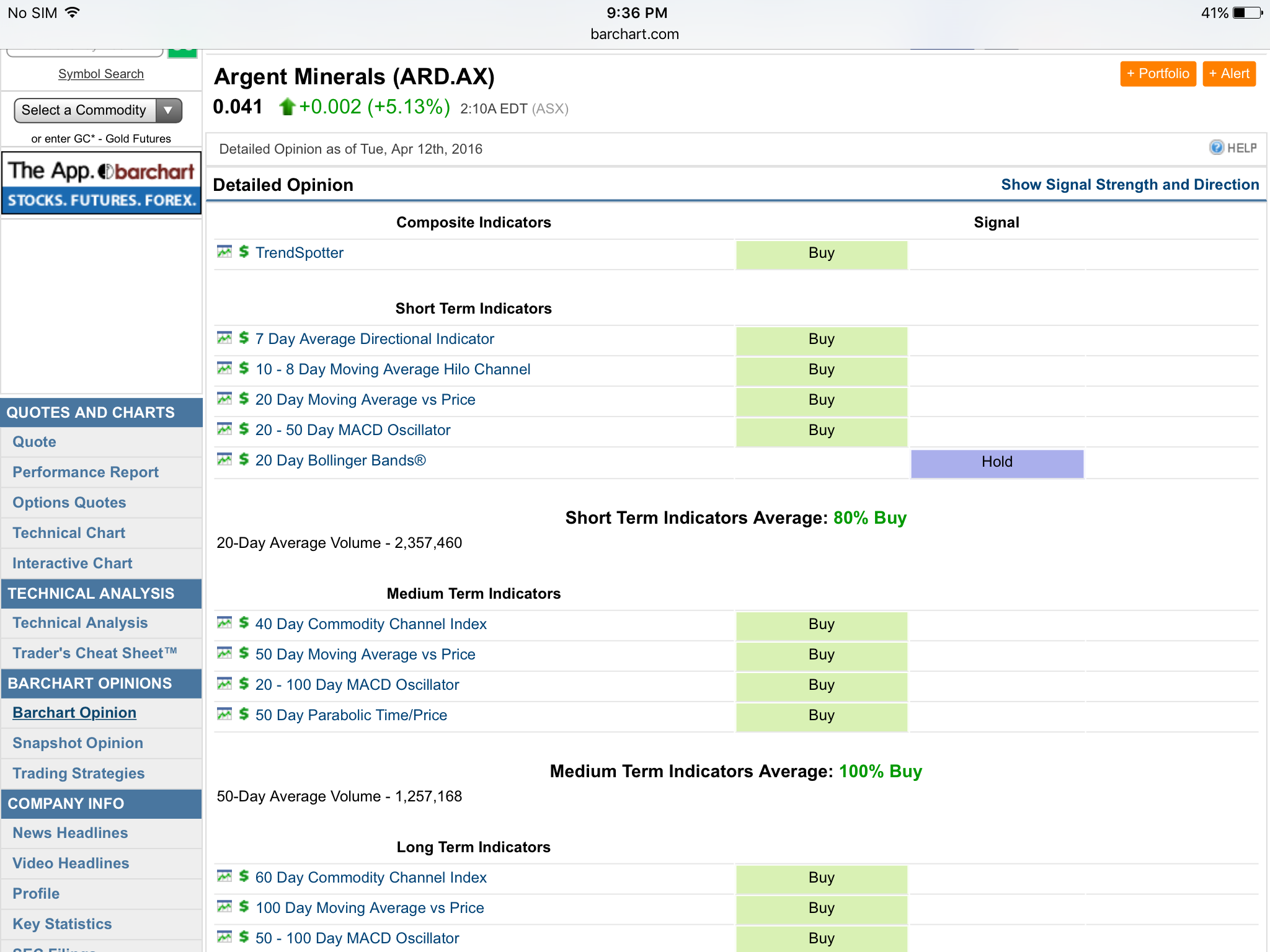Open chart icon for 20 - 100 Day MACD Oscillator

coord(224,684)
